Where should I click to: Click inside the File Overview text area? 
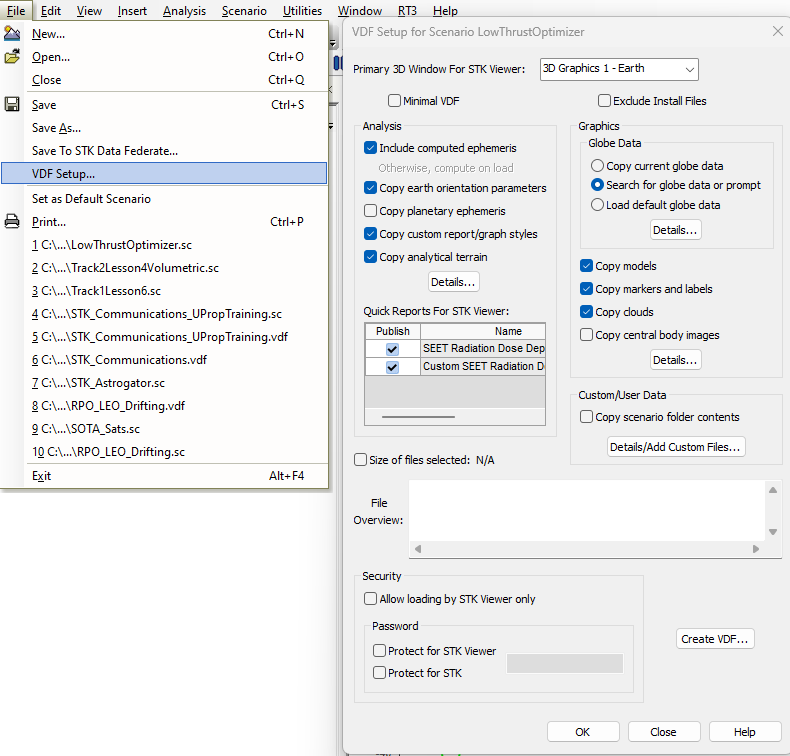[586, 511]
